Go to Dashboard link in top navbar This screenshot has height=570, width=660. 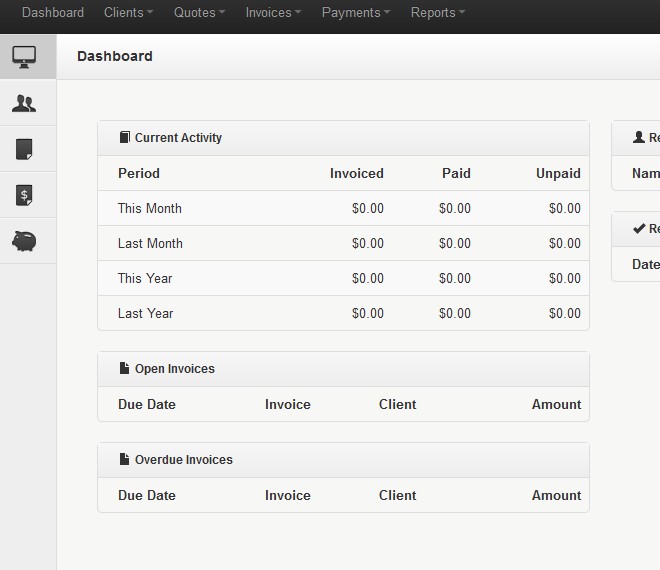click(53, 13)
